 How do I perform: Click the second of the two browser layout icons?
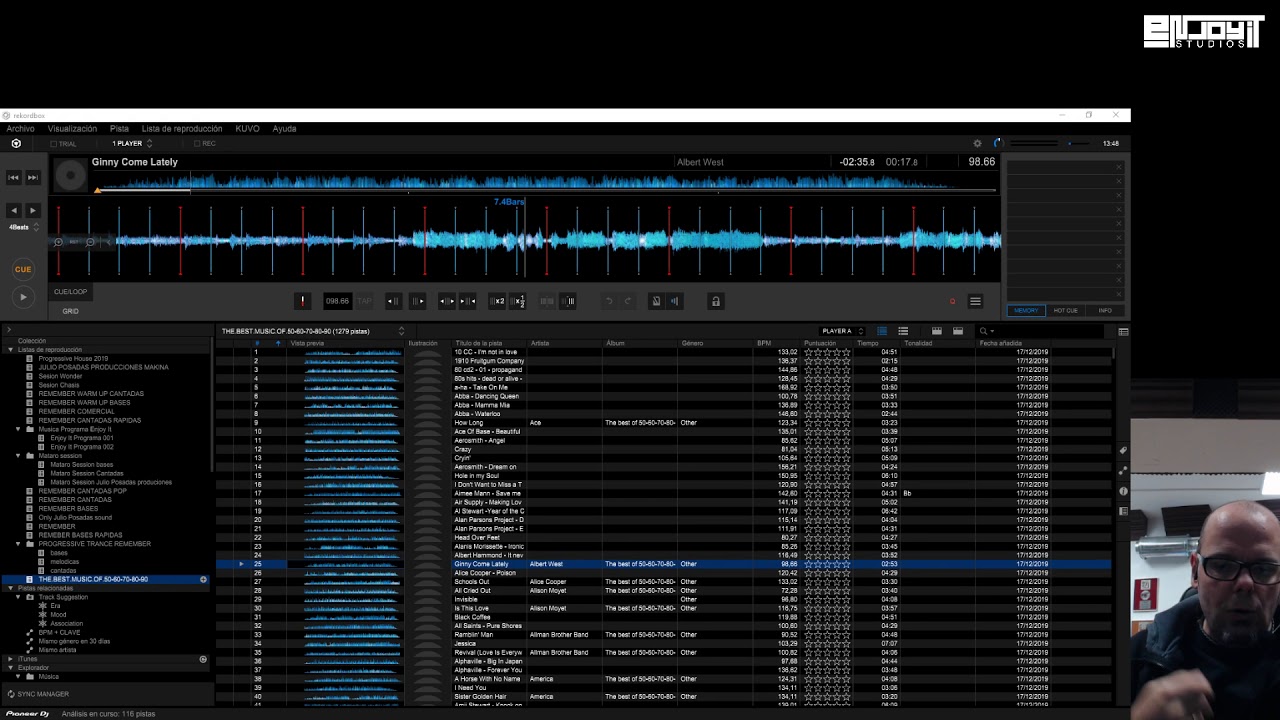958,331
